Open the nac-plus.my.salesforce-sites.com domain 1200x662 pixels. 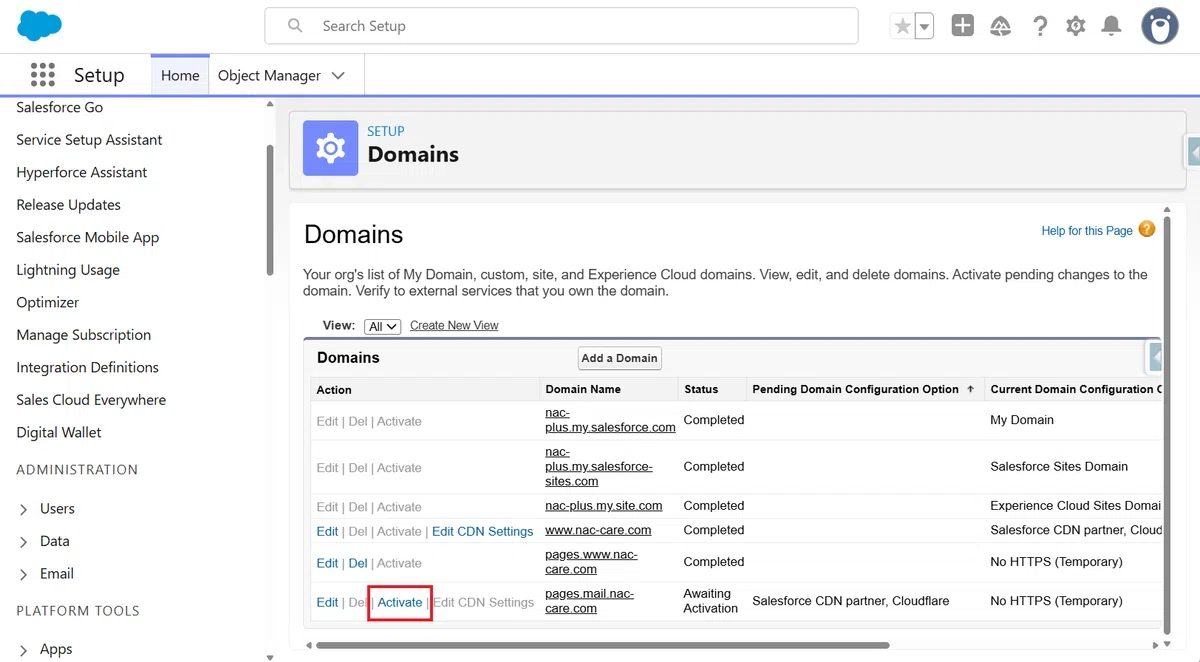click(x=598, y=467)
